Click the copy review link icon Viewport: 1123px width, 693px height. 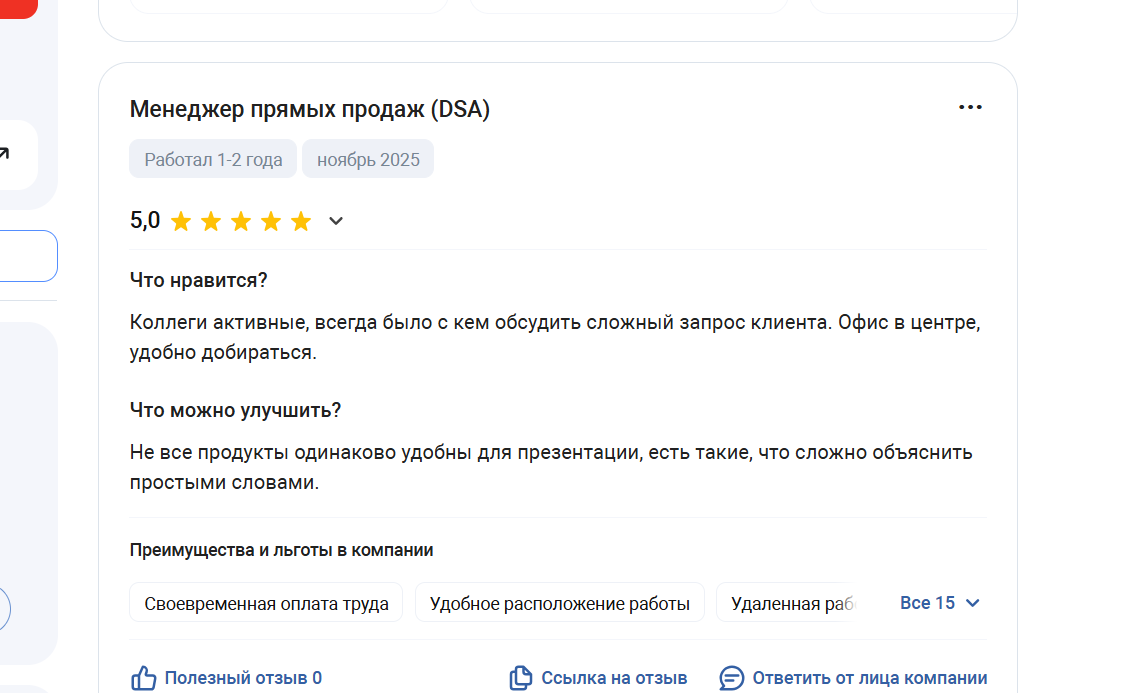pos(521,678)
